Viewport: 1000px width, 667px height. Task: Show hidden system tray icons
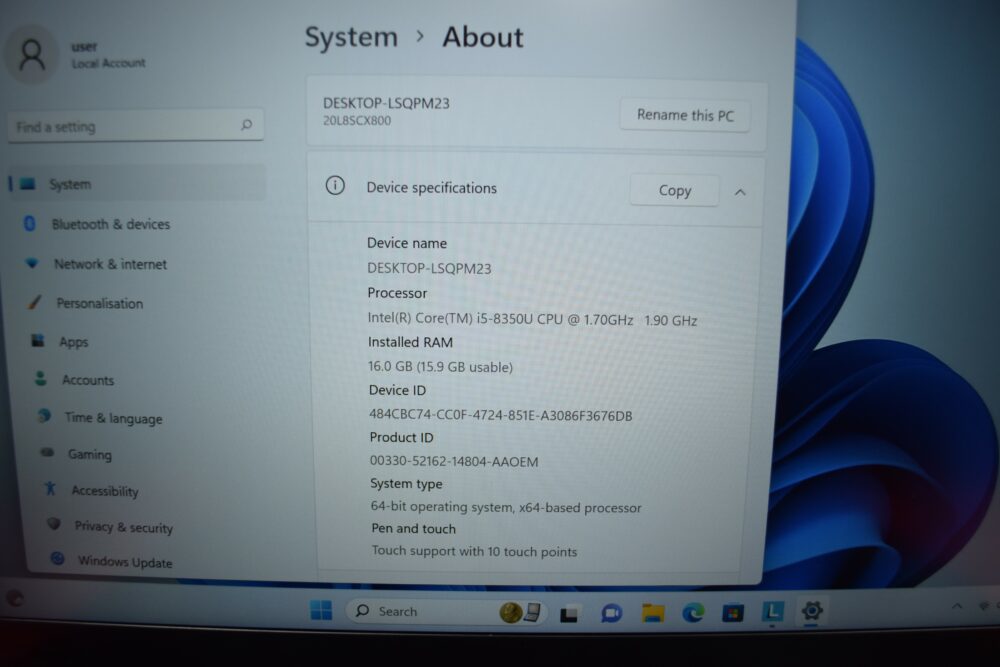coord(957,606)
